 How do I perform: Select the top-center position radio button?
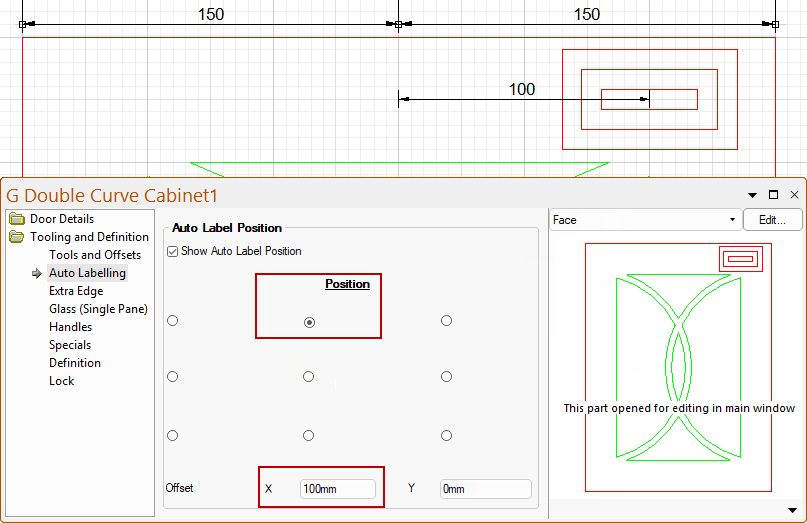[309, 322]
